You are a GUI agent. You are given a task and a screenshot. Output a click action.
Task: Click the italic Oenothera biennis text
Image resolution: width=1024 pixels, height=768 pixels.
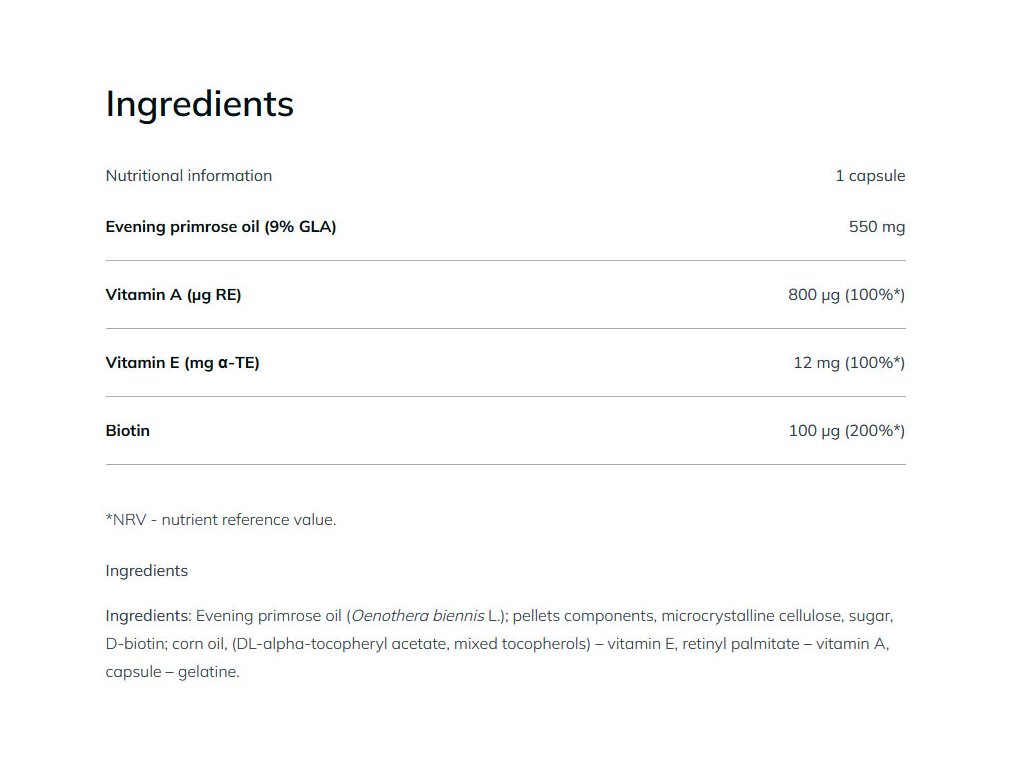click(x=418, y=616)
